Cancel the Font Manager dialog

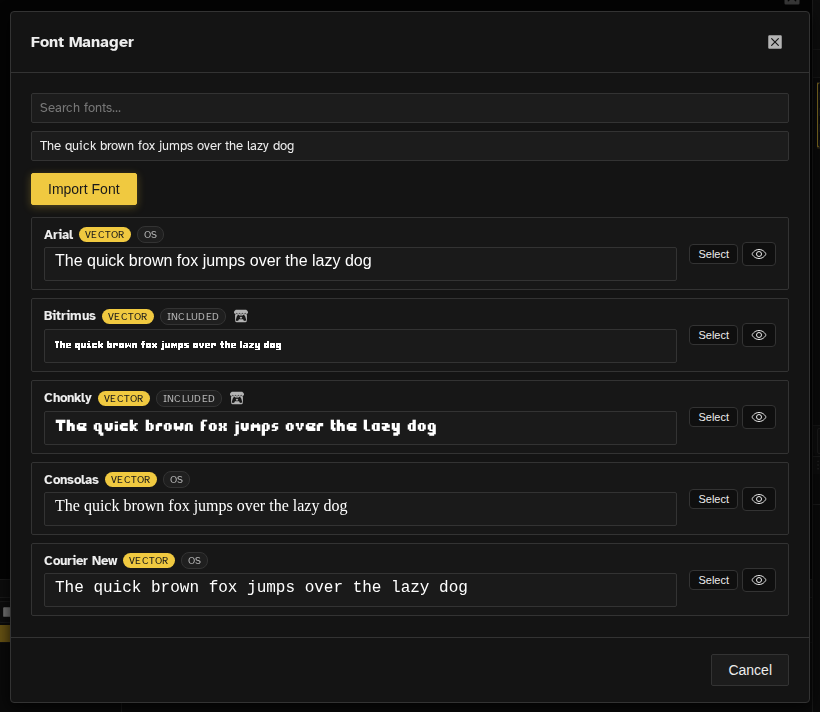pos(749,670)
